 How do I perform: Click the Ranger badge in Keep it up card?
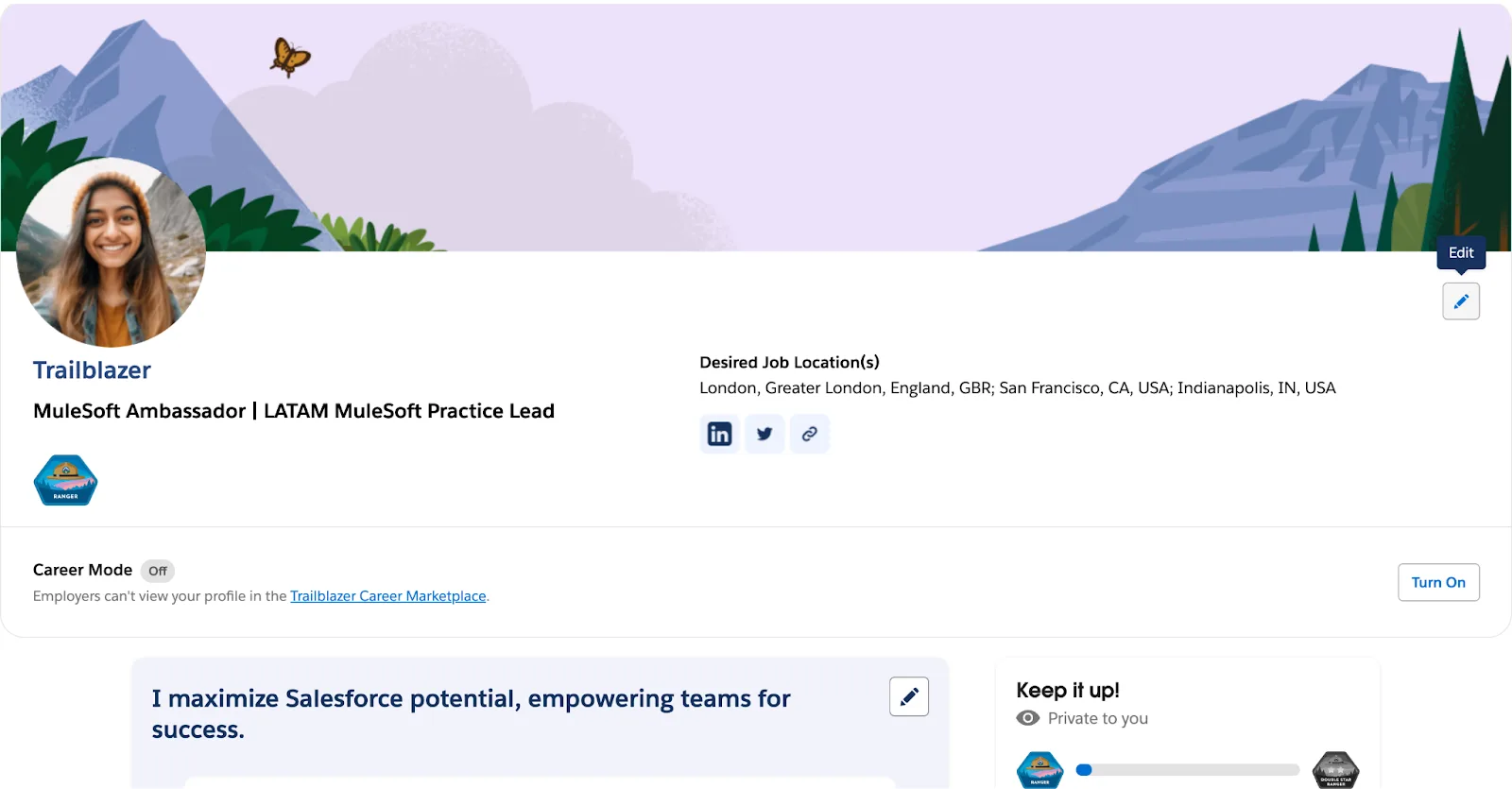click(x=1039, y=770)
